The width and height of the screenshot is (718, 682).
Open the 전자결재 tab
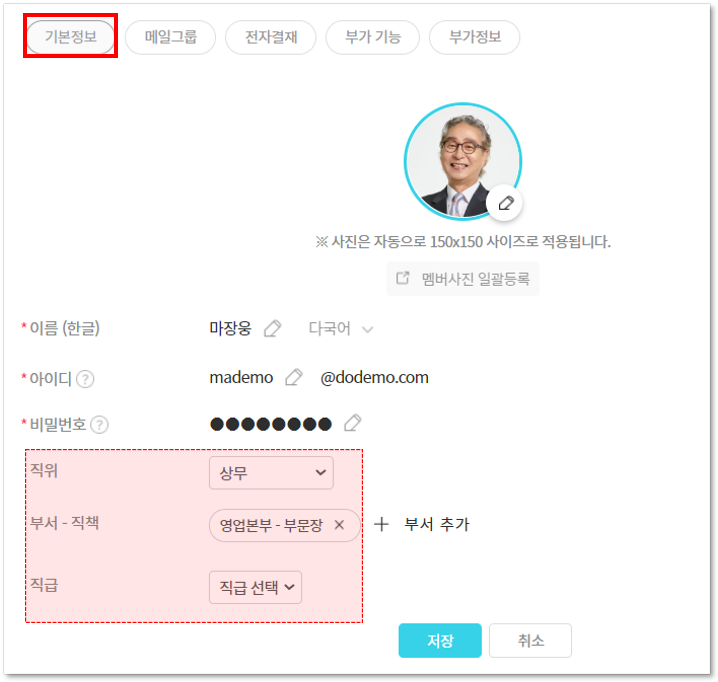(x=271, y=37)
